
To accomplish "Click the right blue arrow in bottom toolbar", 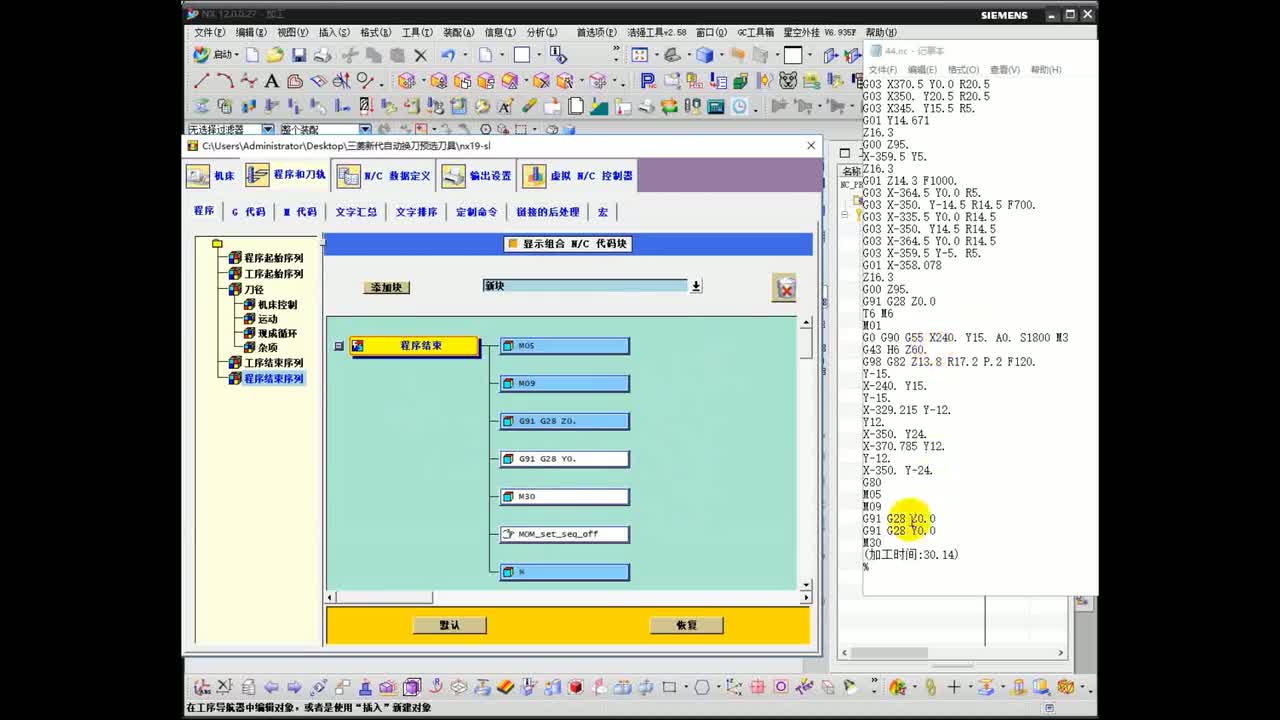I will click(x=294, y=687).
